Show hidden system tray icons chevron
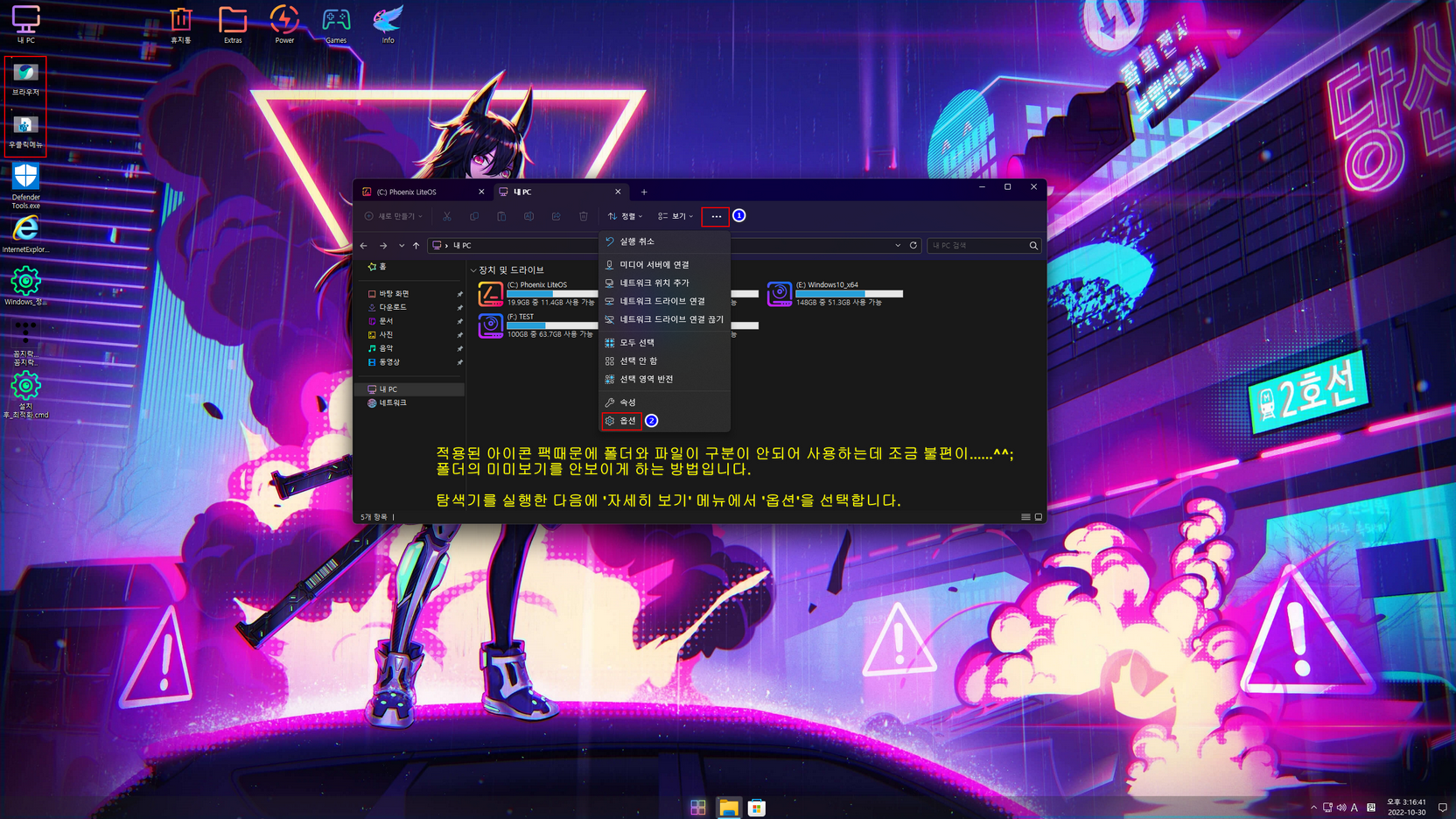This screenshot has width=1456, height=819. click(x=1313, y=808)
